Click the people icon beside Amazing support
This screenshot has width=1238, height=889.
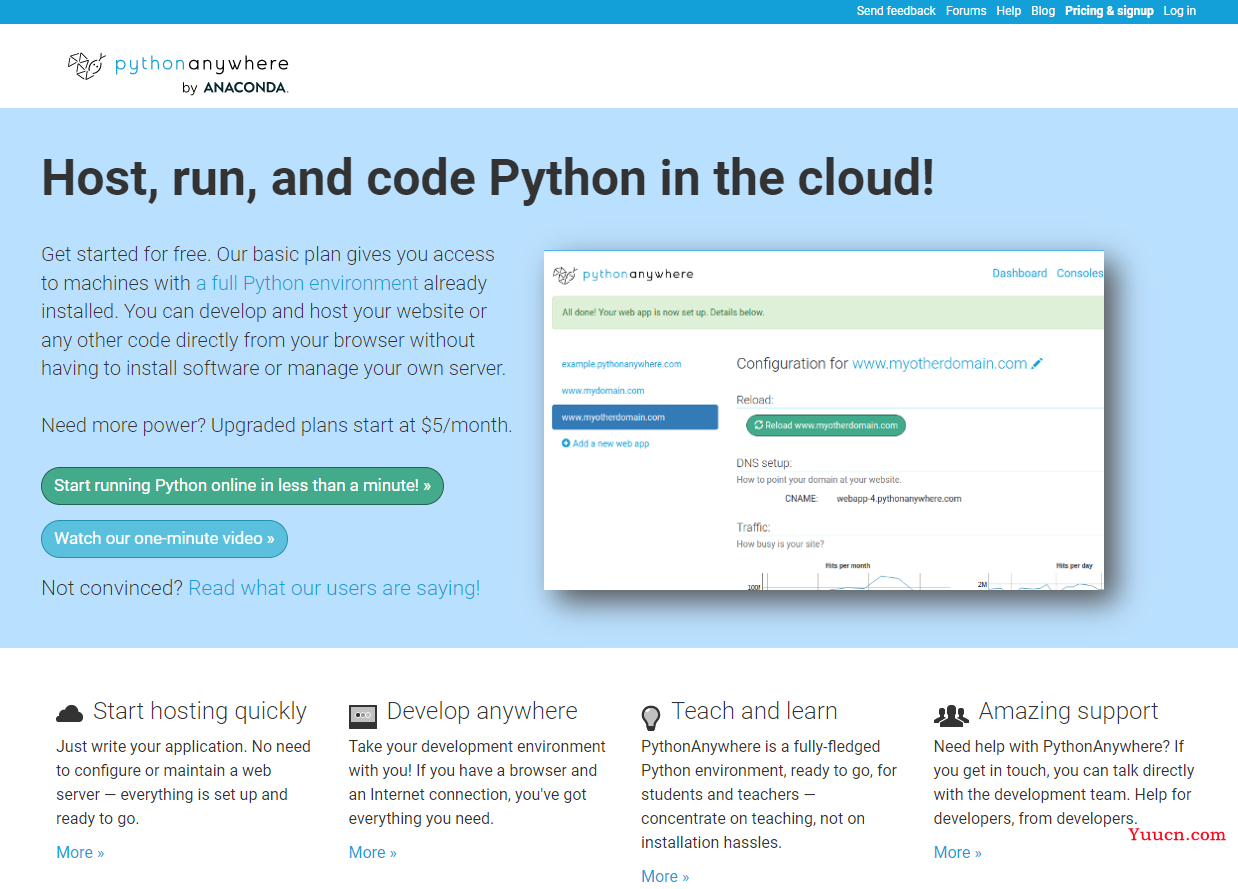tap(951, 715)
